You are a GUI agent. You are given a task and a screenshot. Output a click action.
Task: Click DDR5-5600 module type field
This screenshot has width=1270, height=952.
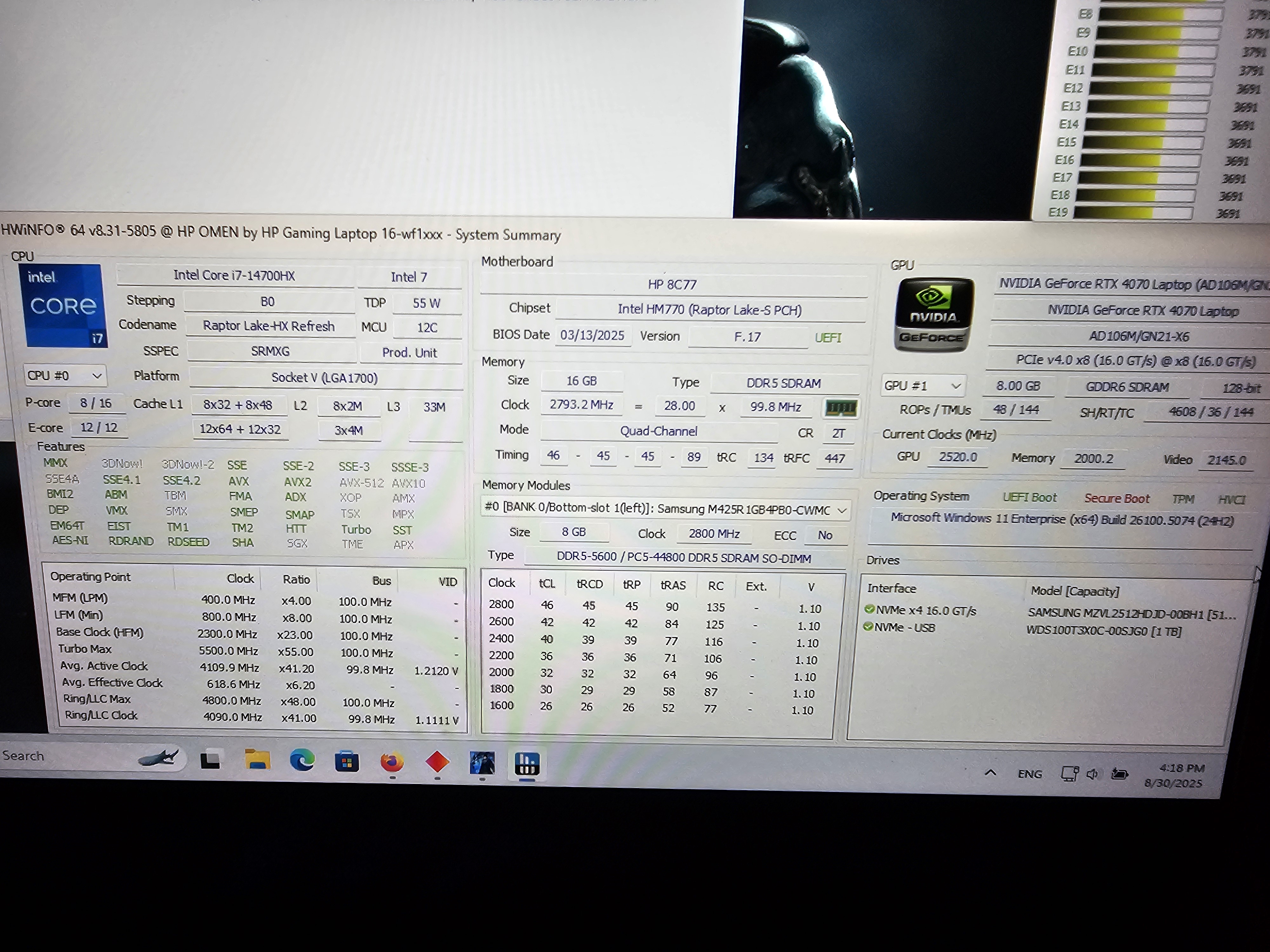click(x=685, y=558)
